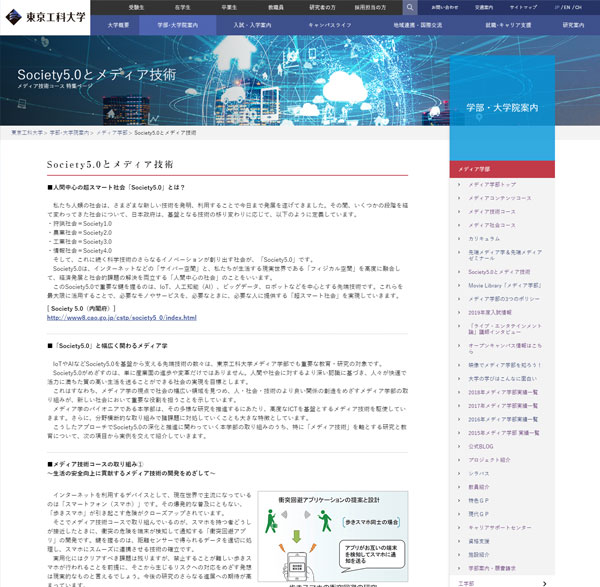
Task: Open 特色GP sidebar link
Action: [x=478, y=501]
